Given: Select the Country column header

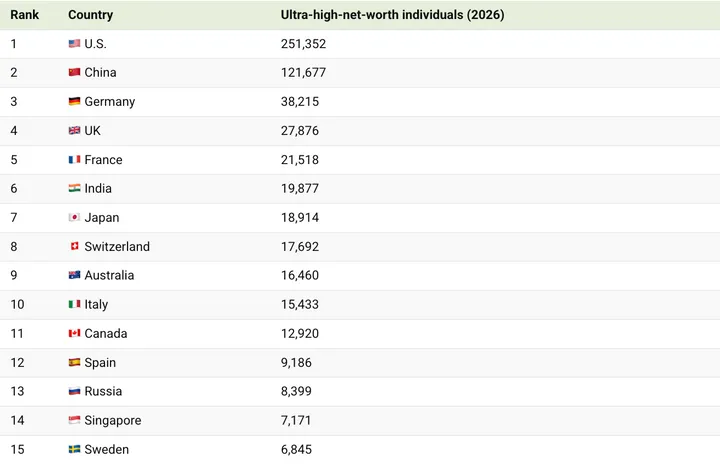Looking at the screenshot, I should click(90, 15).
